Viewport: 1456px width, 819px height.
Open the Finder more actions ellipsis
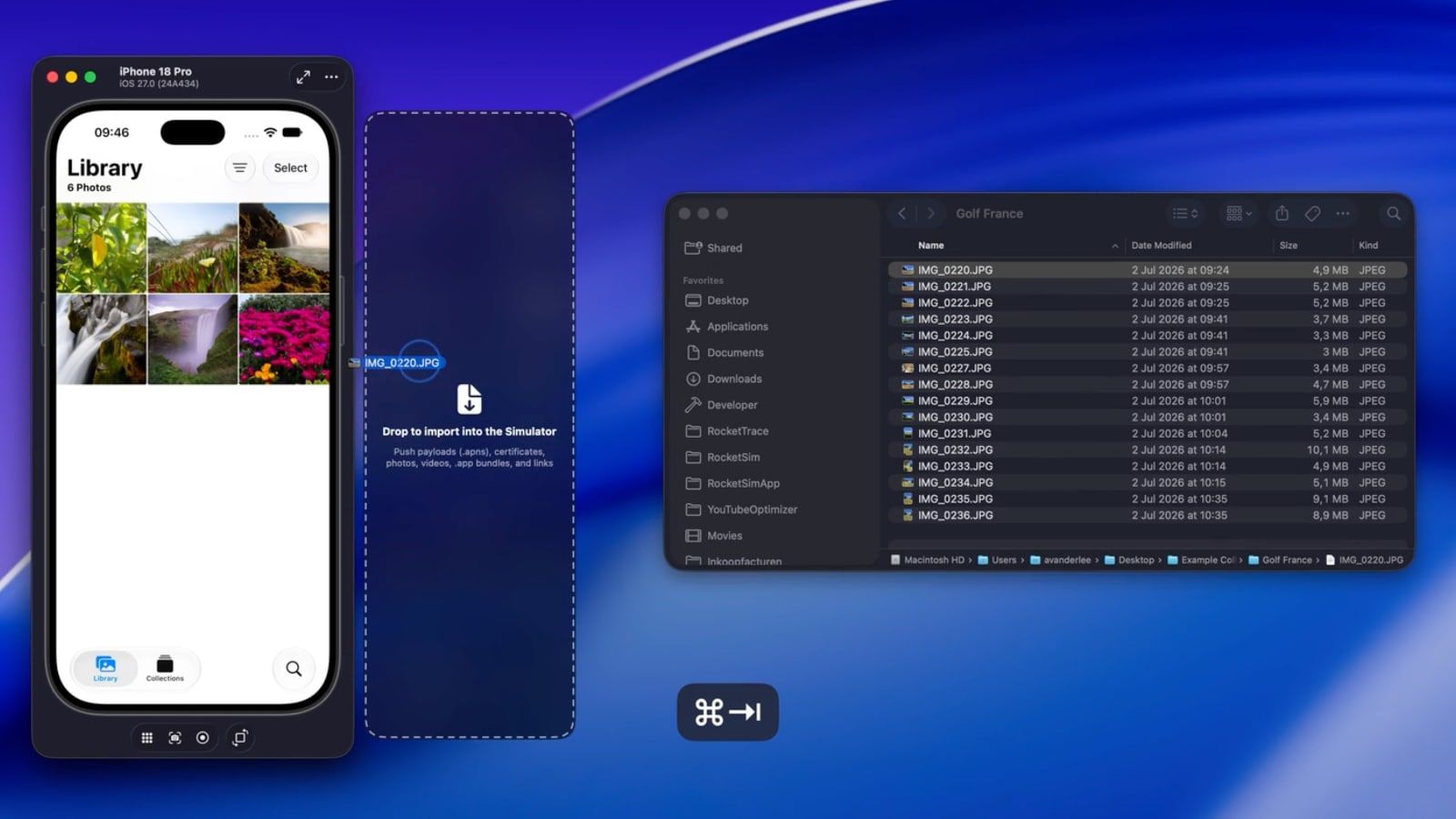click(1342, 214)
